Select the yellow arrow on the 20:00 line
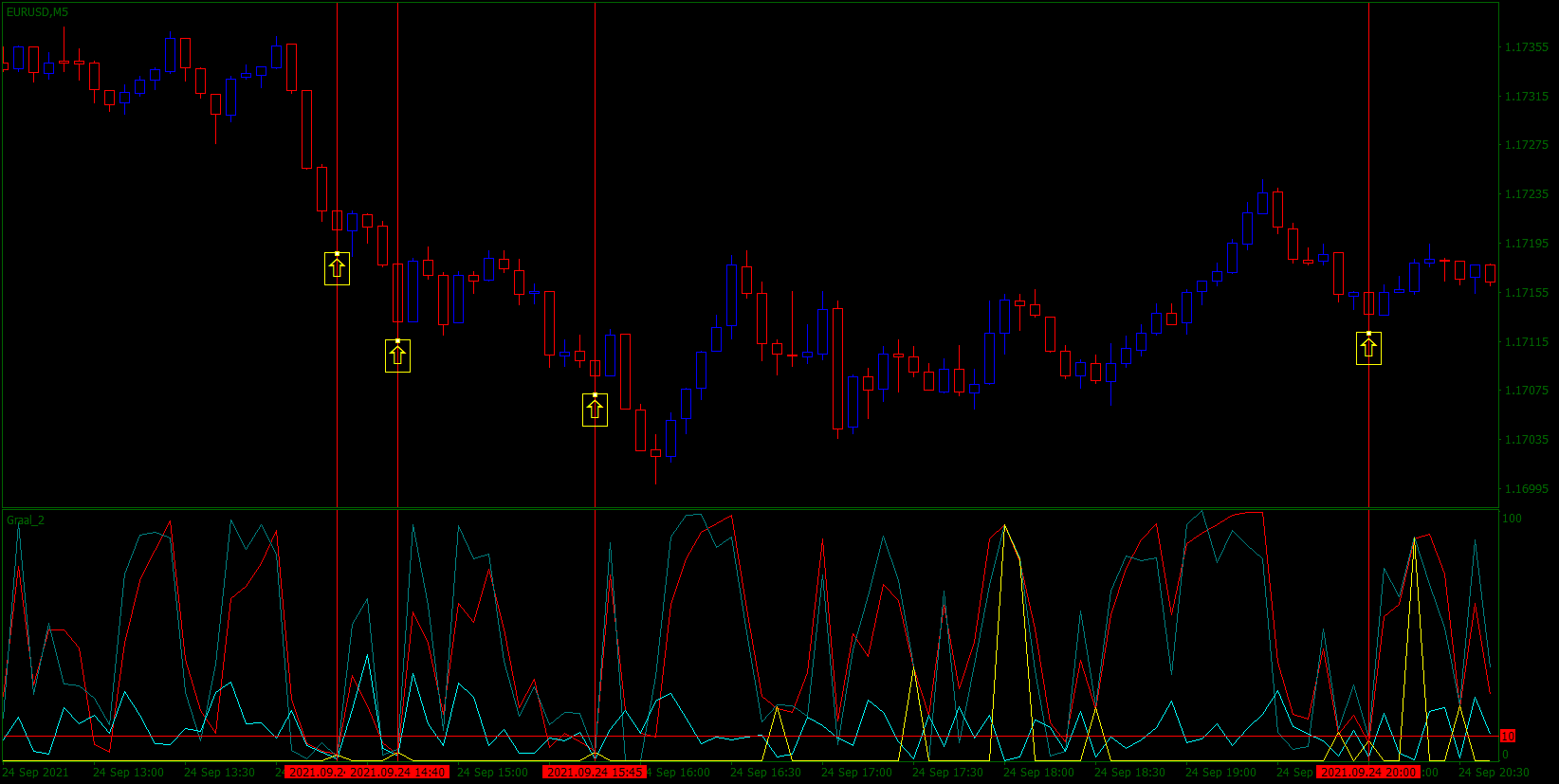The height and width of the screenshot is (784, 1559). (x=1368, y=348)
